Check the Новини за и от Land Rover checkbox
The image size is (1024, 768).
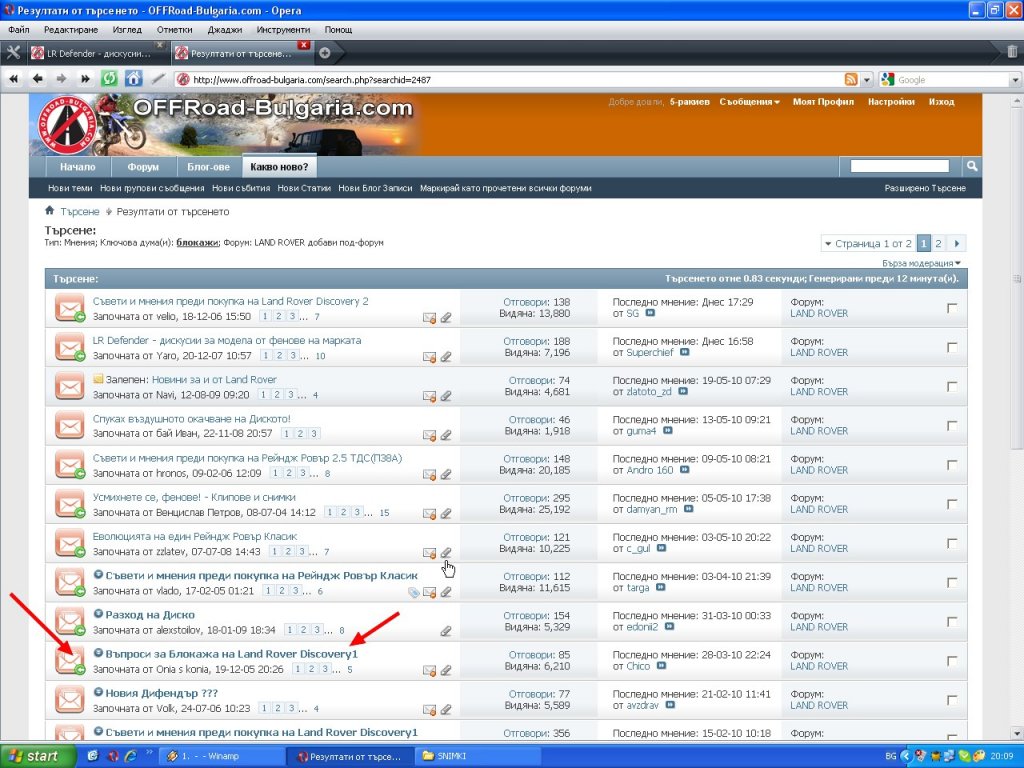[x=952, y=386]
